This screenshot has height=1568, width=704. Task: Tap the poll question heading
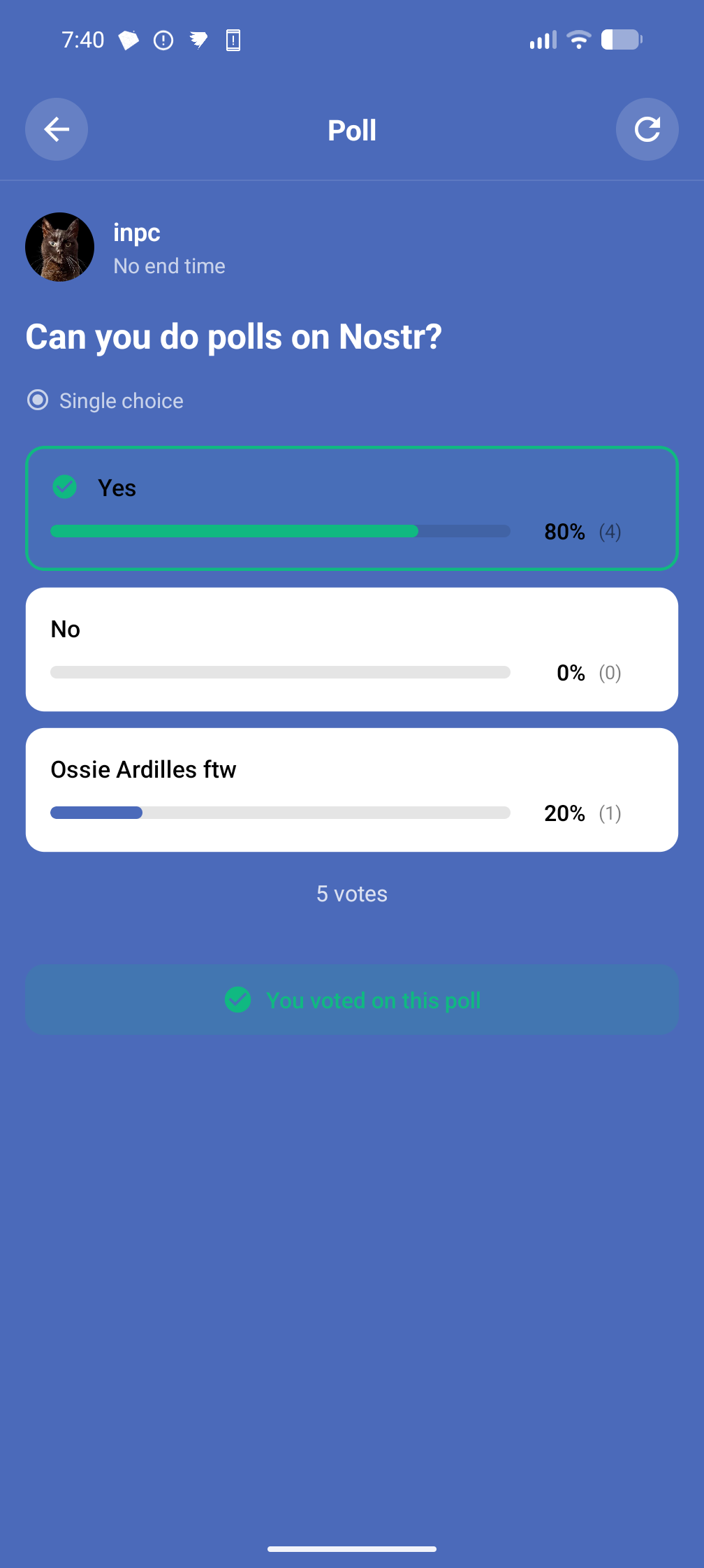click(234, 337)
